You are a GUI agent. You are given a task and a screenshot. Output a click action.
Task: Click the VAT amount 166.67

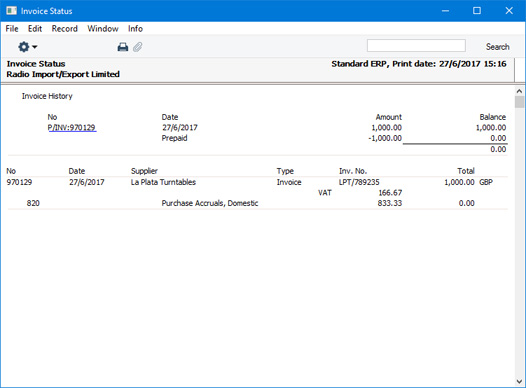[x=390, y=193]
